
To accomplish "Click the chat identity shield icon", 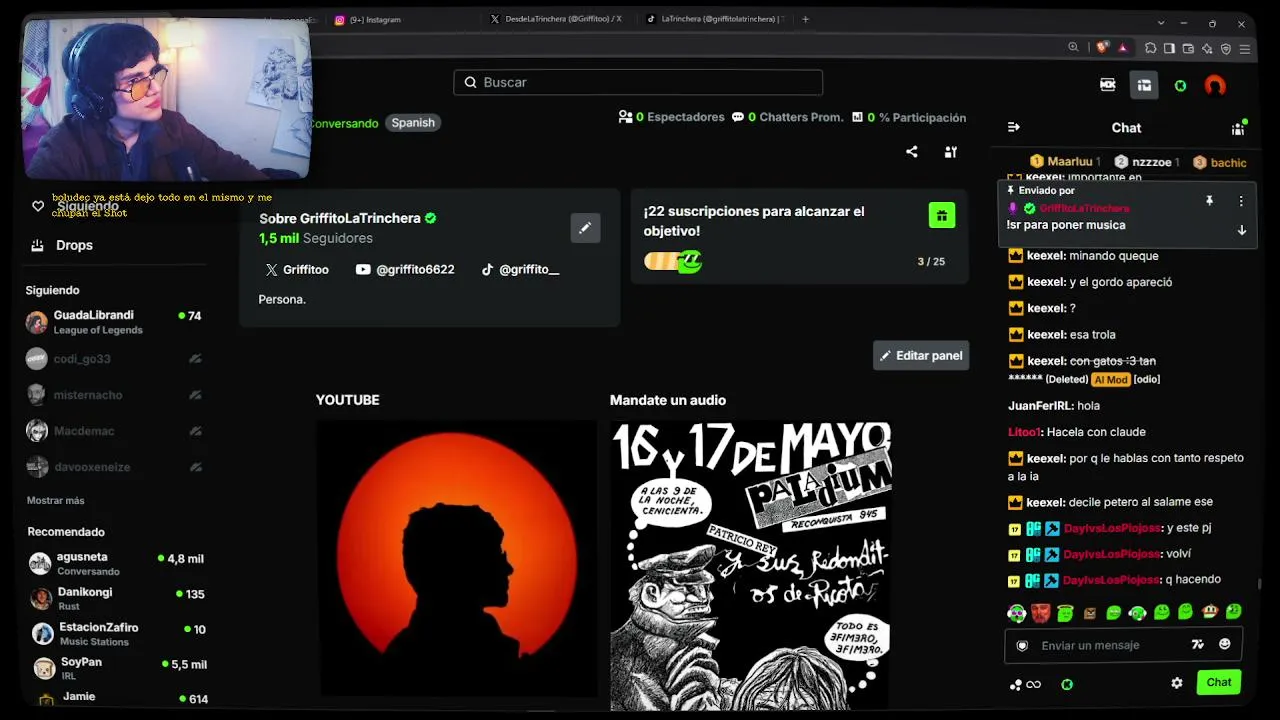I will pos(1022,646).
